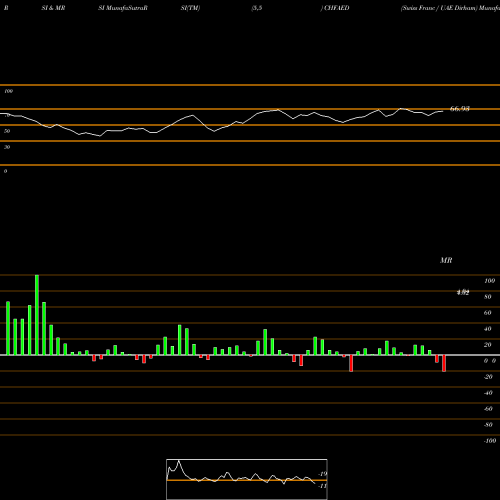The width and height of the screenshot is (500, 500).
Task: Click the 80 label on MR axis
Action: click(x=488, y=297)
